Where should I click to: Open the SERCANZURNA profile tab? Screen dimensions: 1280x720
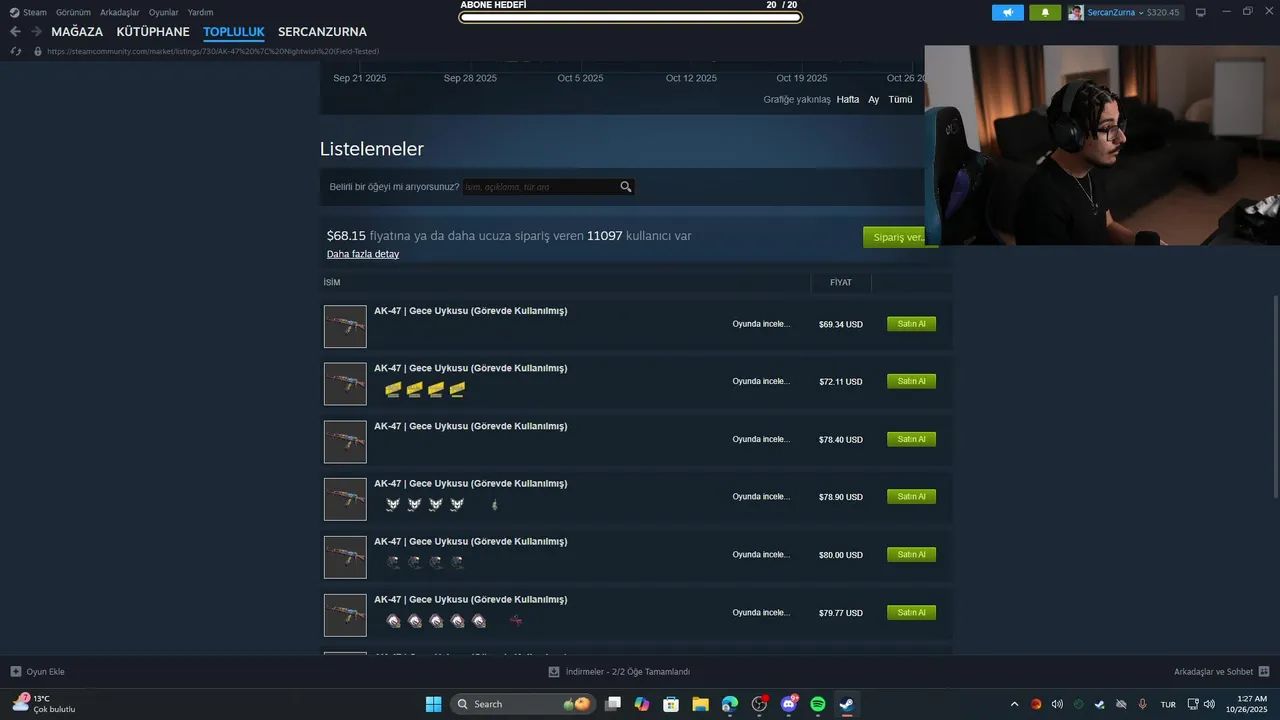click(x=322, y=32)
